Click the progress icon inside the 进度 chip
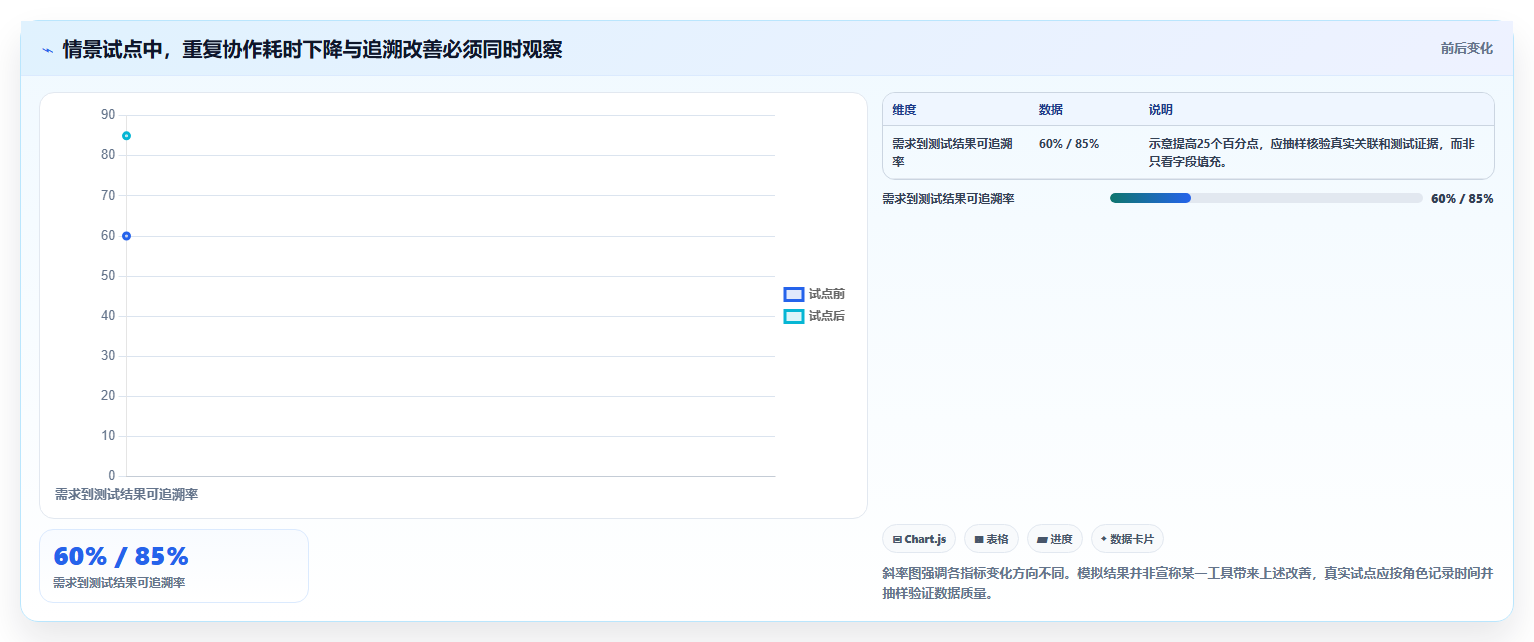The image size is (1534, 642). (x=1042, y=539)
